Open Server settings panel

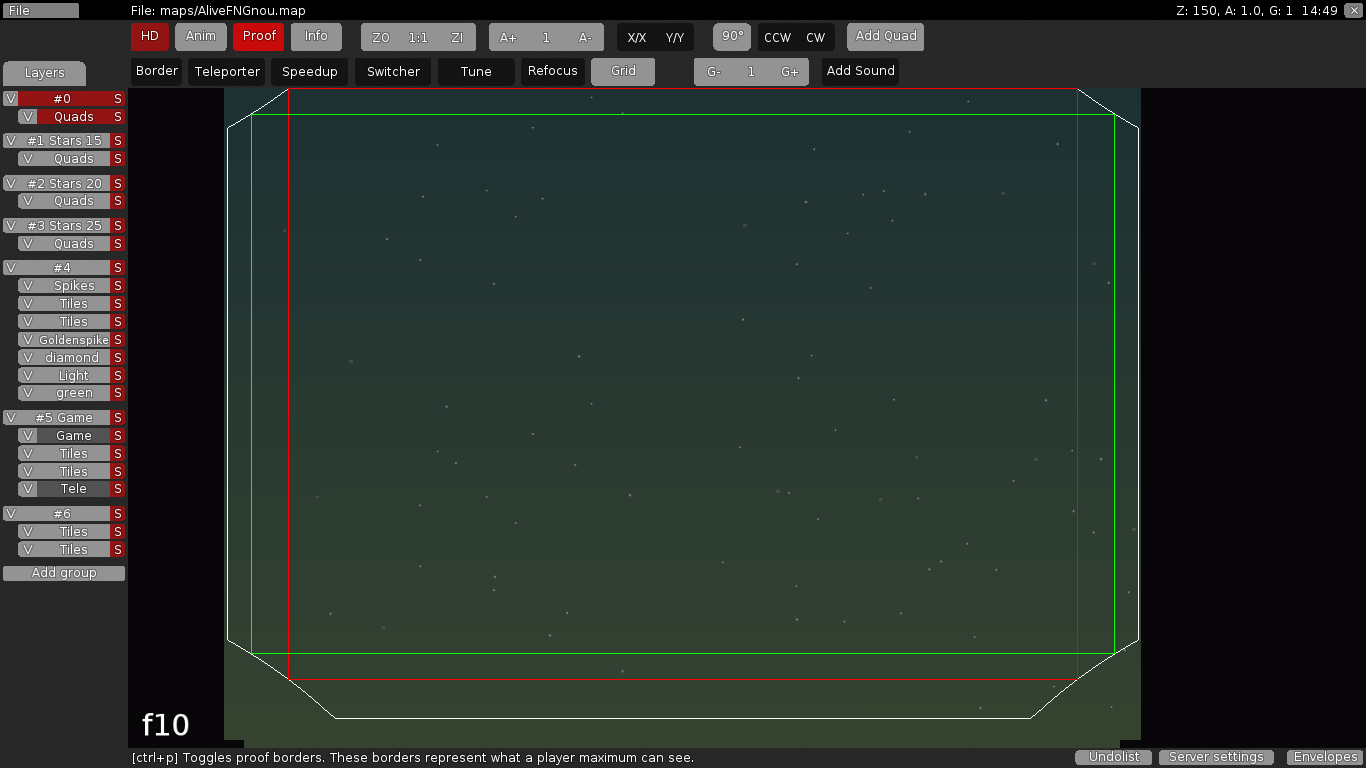coord(1217,757)
